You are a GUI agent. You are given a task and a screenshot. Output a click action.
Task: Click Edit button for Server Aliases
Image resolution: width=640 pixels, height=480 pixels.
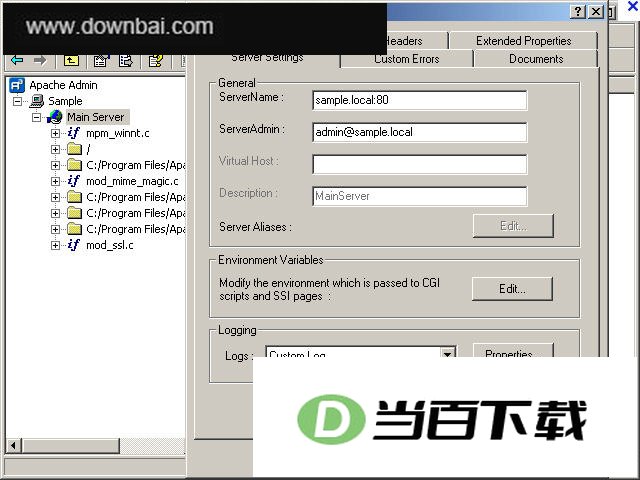(x=513, y=225)
